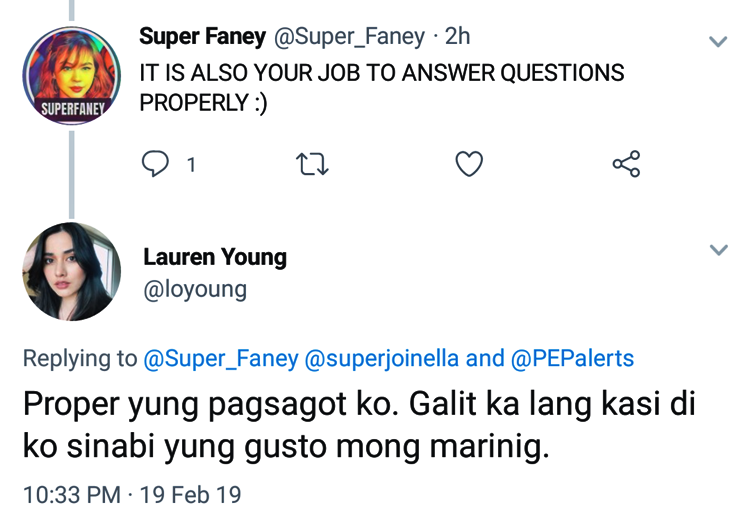The width and height of the screenshot is (750, 516).
Task: Share Super Faney's tweet
Action: click(626, 164)
